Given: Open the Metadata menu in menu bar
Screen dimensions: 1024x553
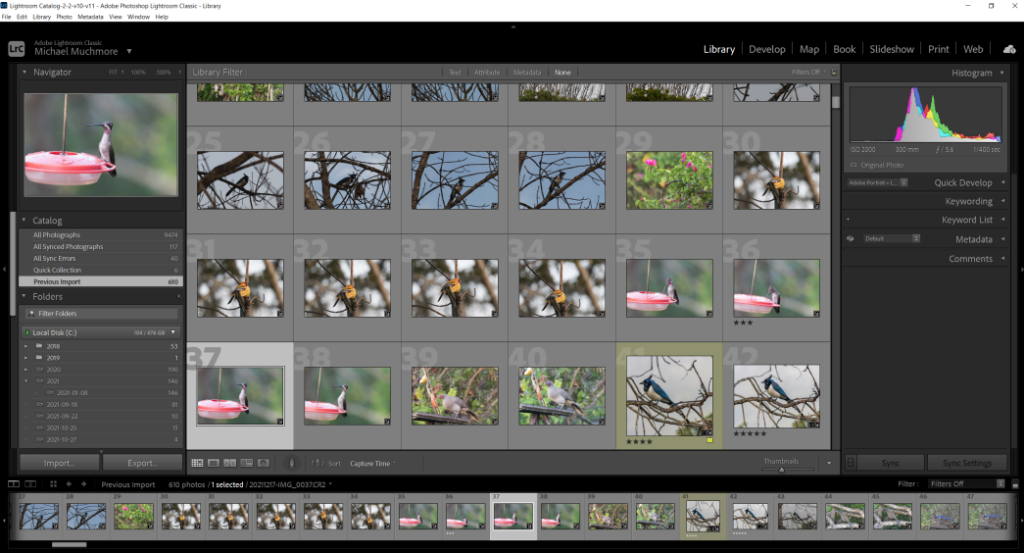Looking at the screenshot, I should point(90,17).
